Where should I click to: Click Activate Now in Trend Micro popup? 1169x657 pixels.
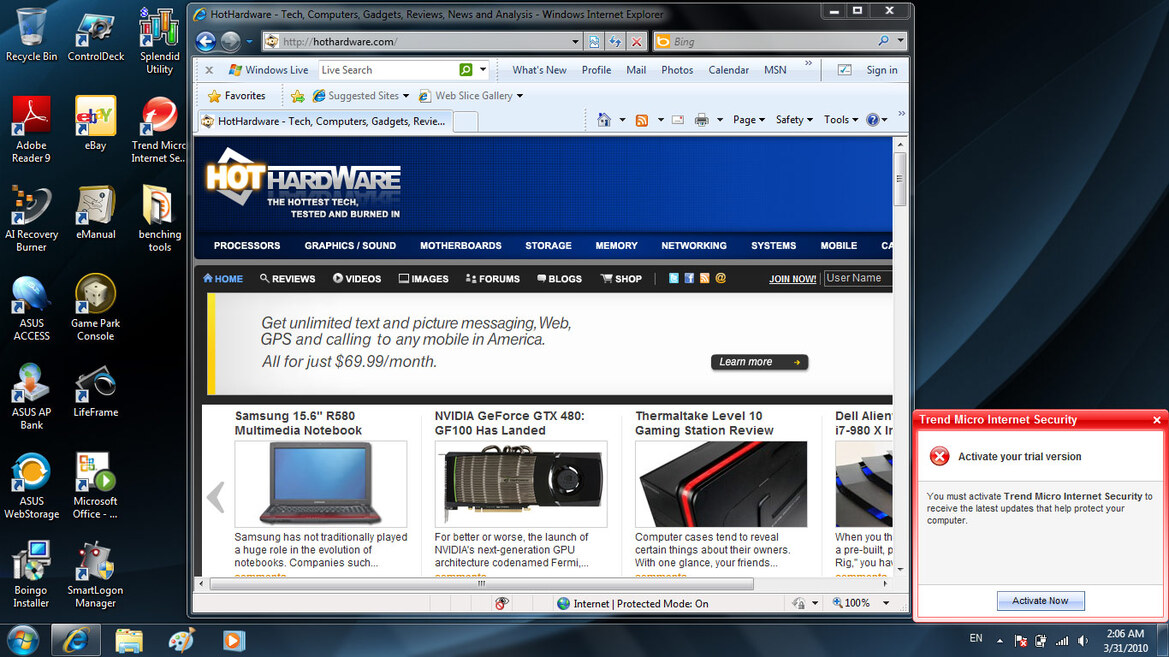1040,600
